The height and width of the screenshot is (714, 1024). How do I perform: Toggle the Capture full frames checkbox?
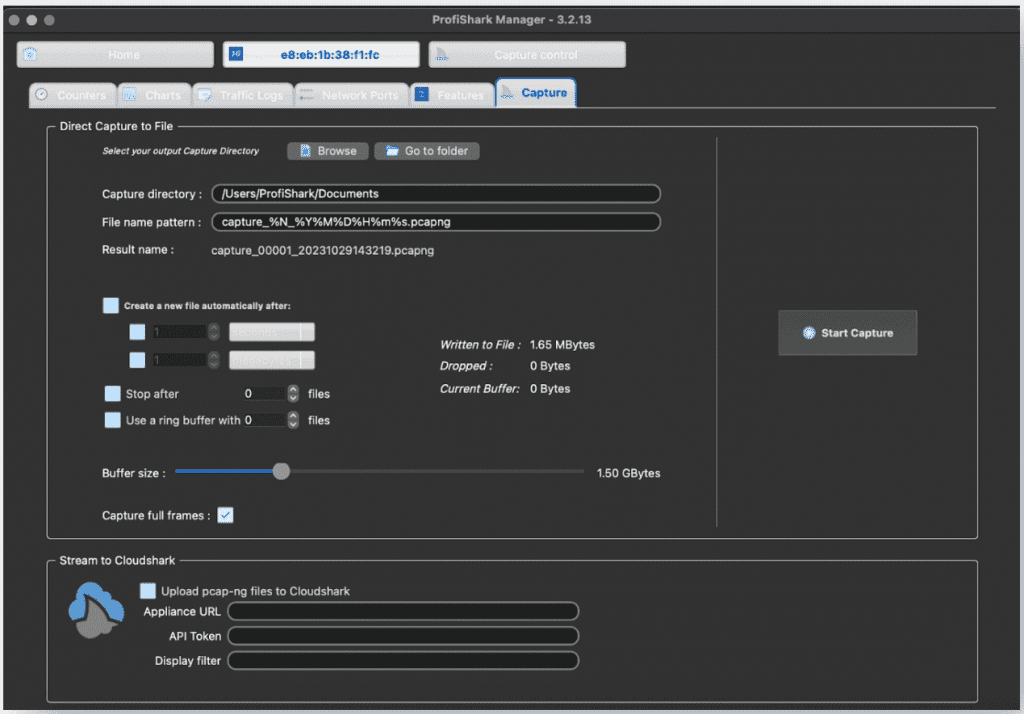click(225, 515)
